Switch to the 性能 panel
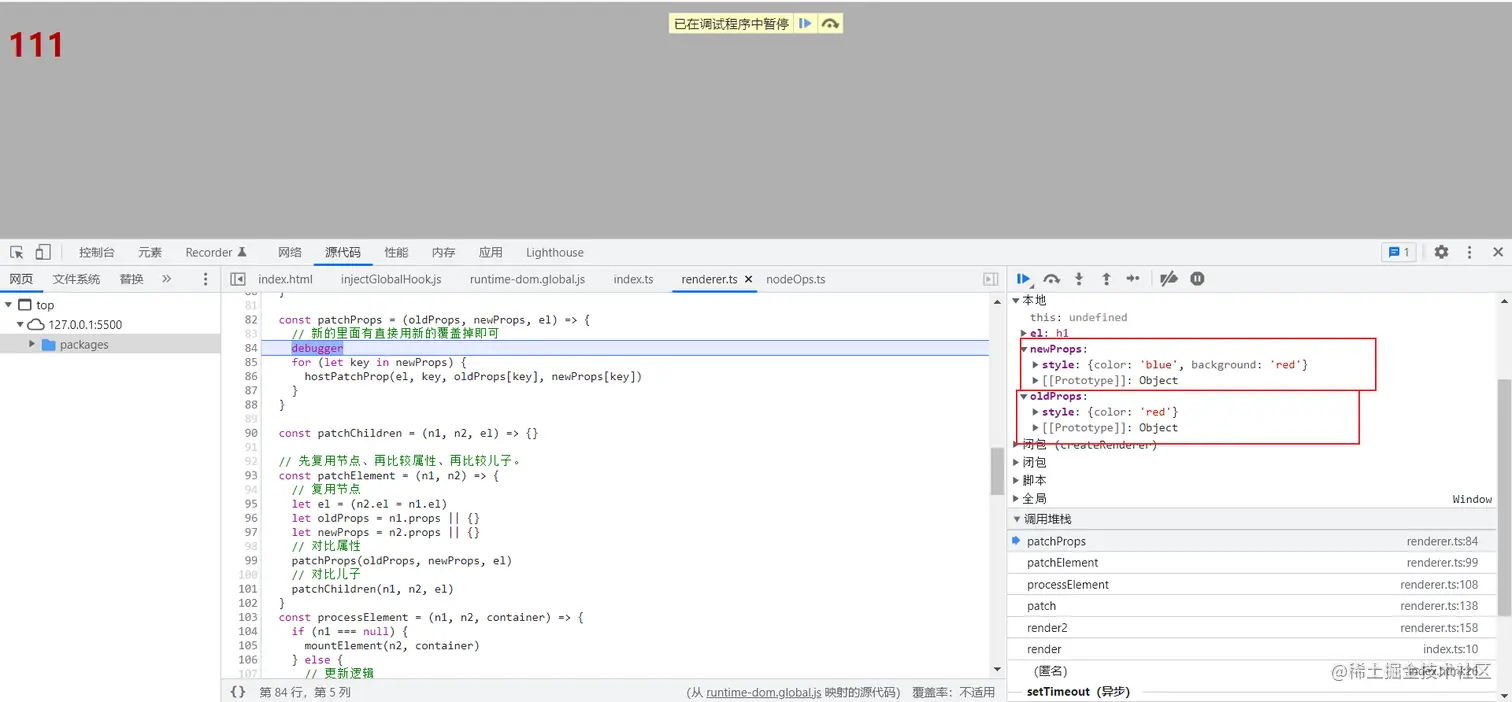 pos(396,252)
